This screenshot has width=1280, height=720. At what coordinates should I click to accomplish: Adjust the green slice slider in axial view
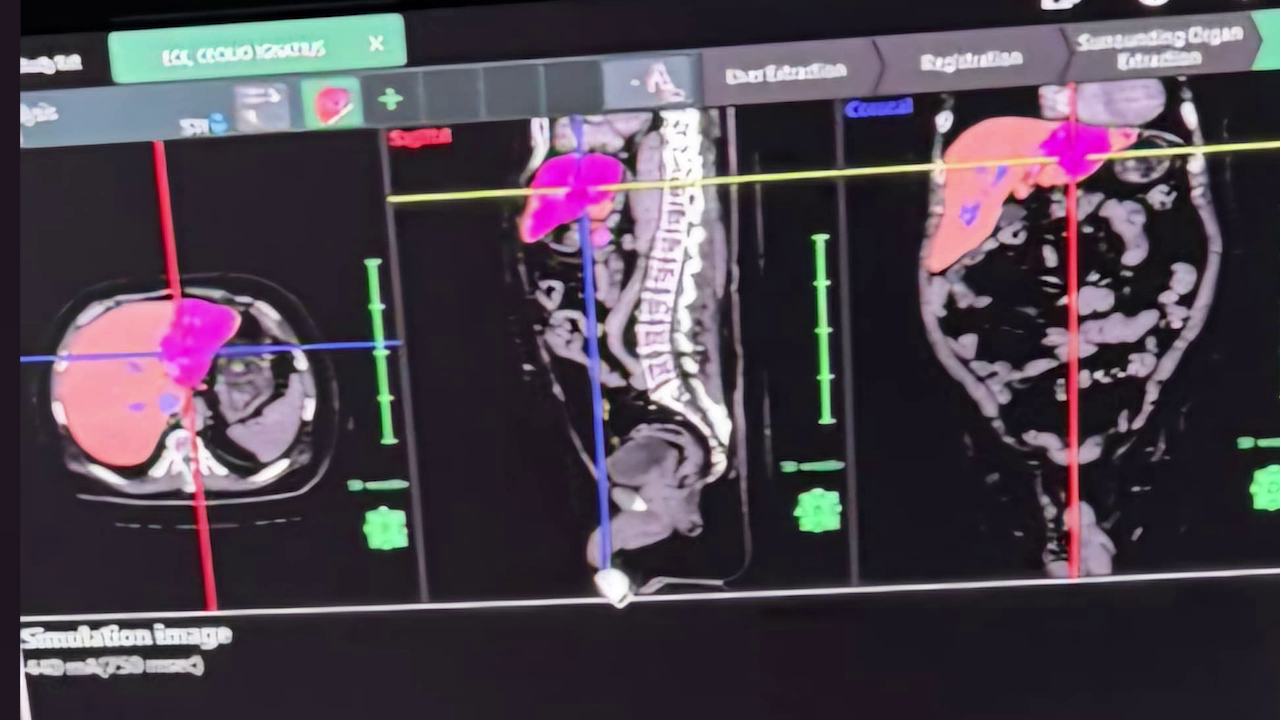(x=379, y=350)
